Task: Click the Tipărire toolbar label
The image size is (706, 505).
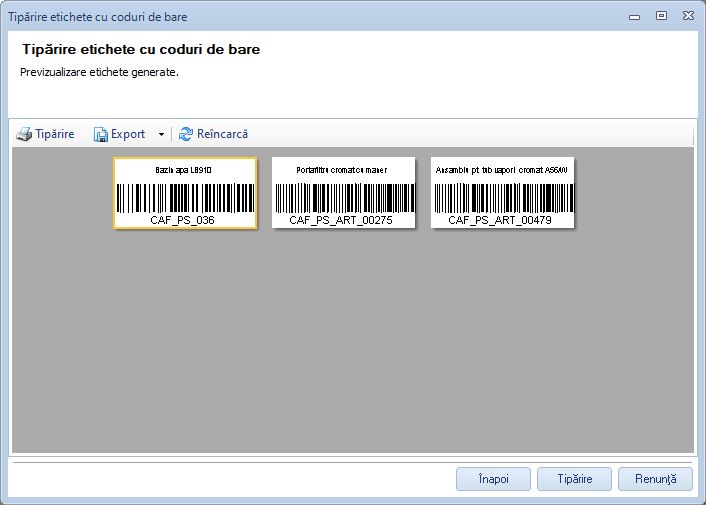Action: [55, 134]
